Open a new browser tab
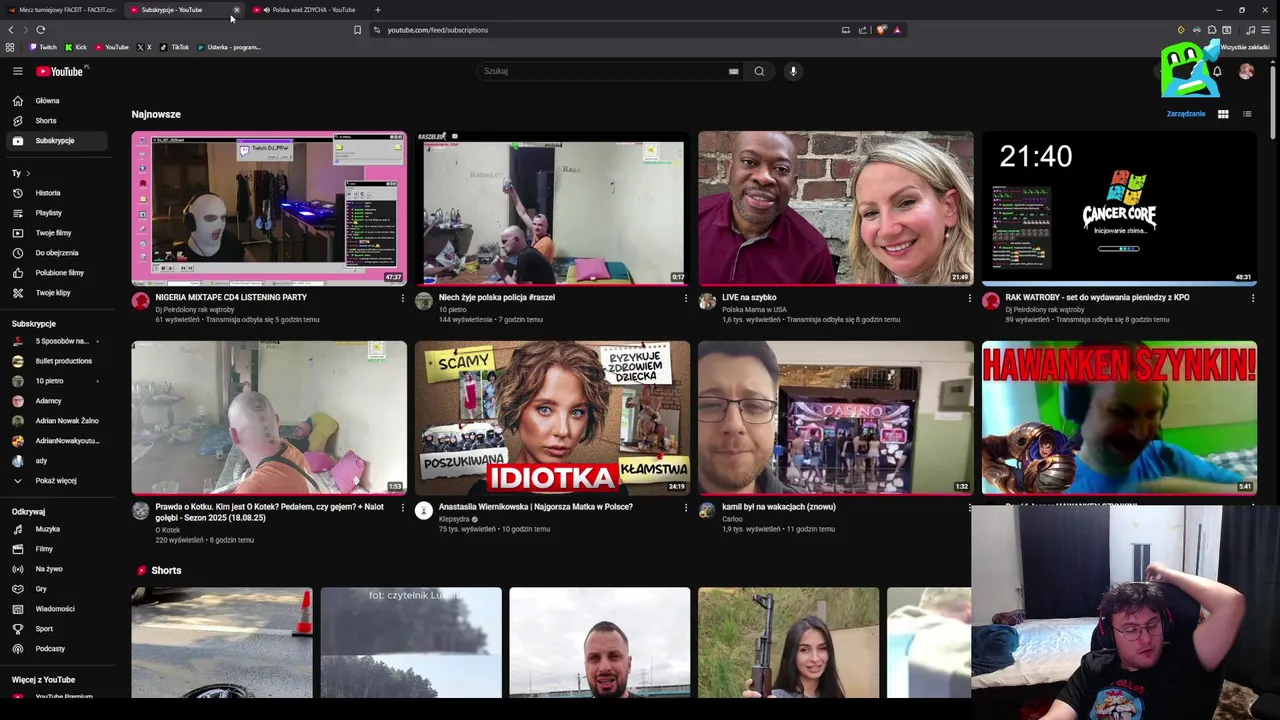This screenshot has height=720, width=1280. click(x=377, y=10)
